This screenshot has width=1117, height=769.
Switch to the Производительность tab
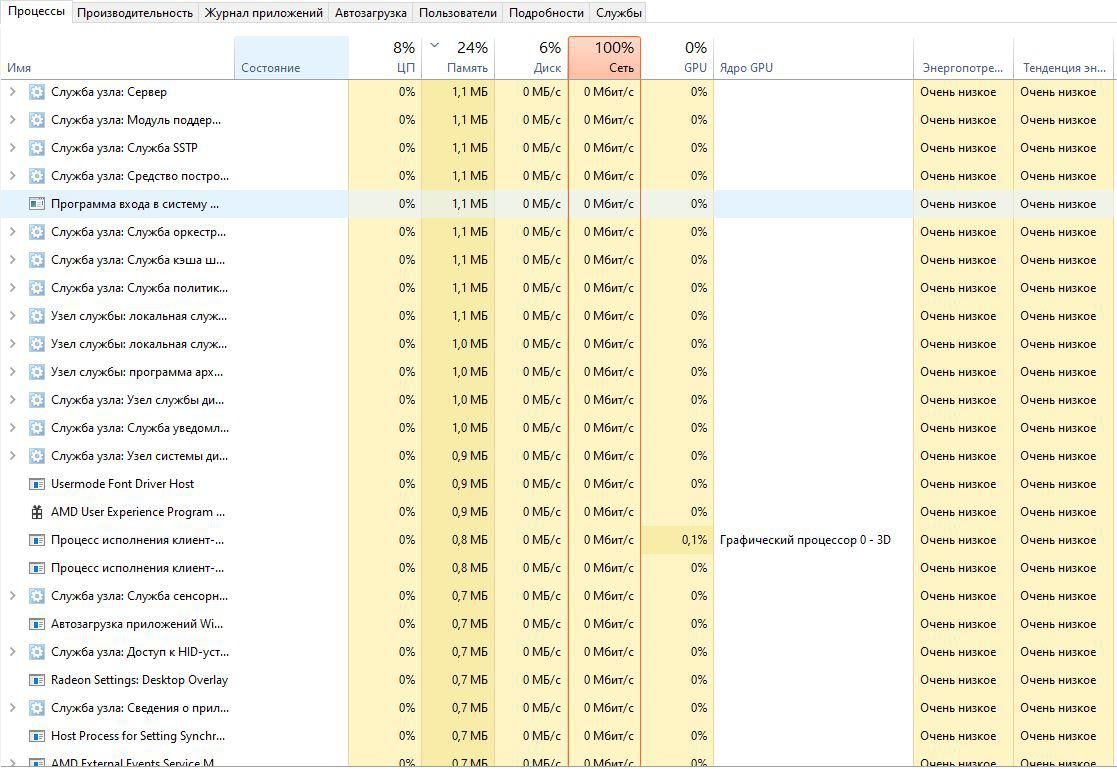(135, 13)
